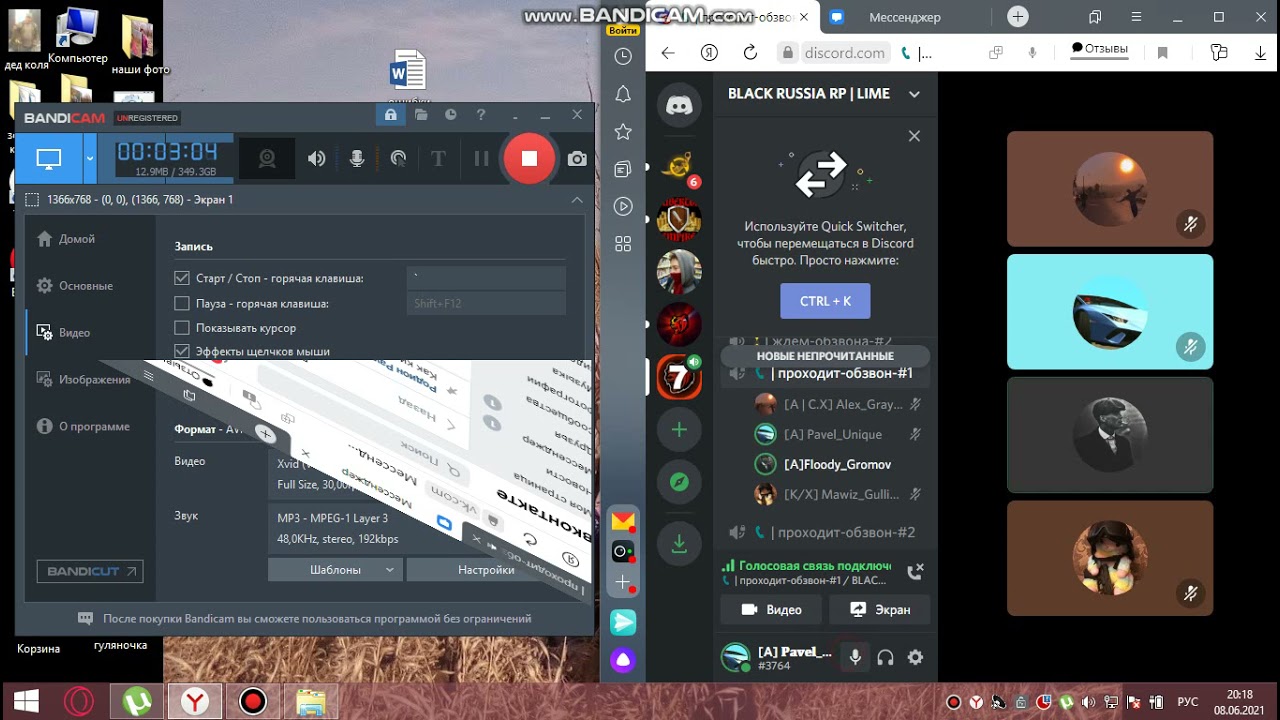1280x720 pixels.
Task: Enable Bandicam webcam overlay icon
Action: click(x=267, y=158)
